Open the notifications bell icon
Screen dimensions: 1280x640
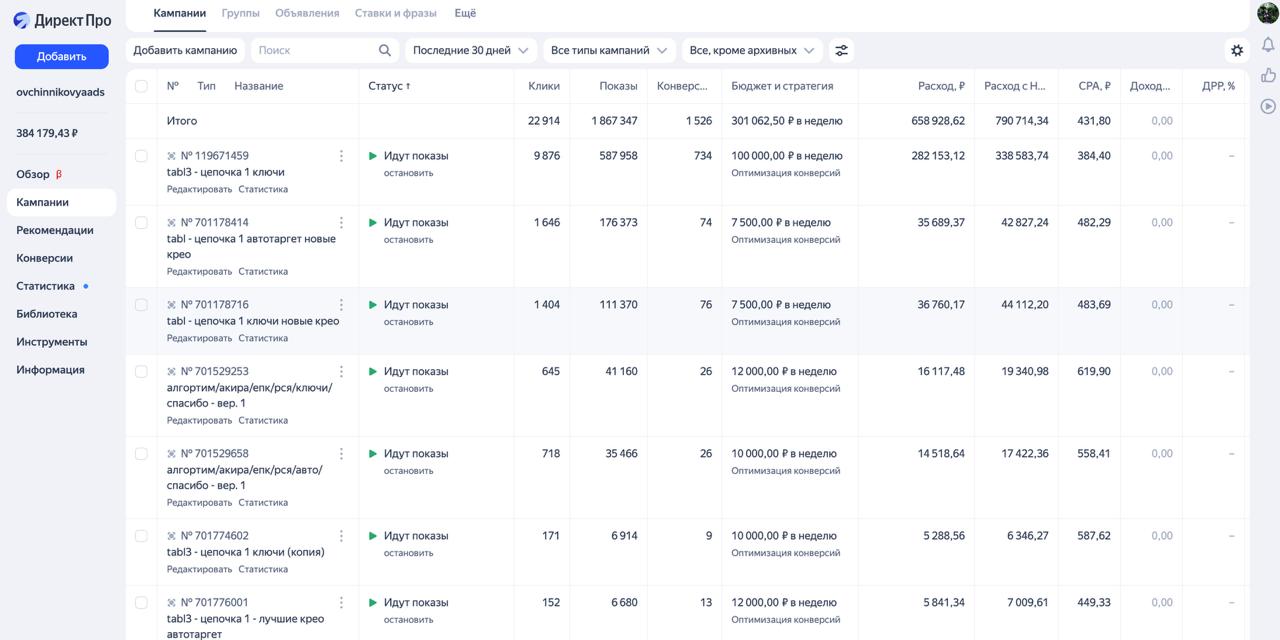1268,45
